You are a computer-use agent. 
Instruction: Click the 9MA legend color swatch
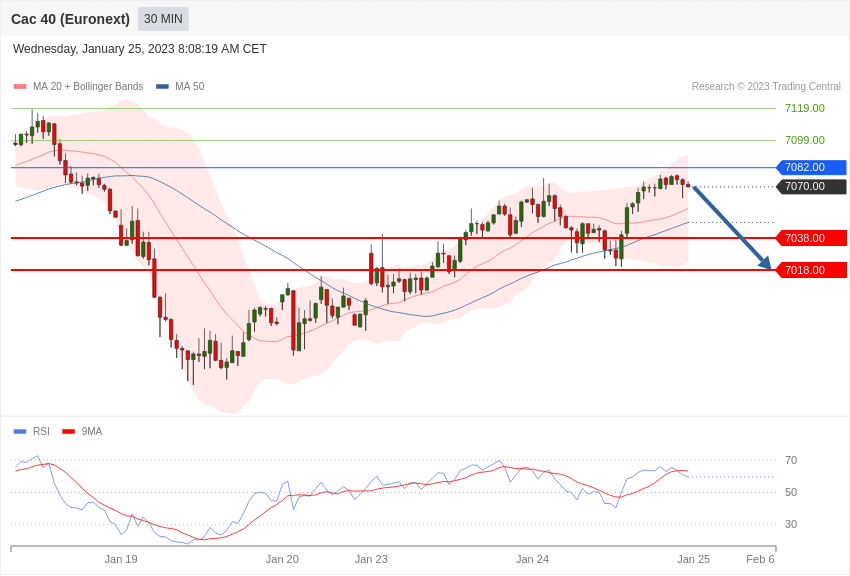69,431
